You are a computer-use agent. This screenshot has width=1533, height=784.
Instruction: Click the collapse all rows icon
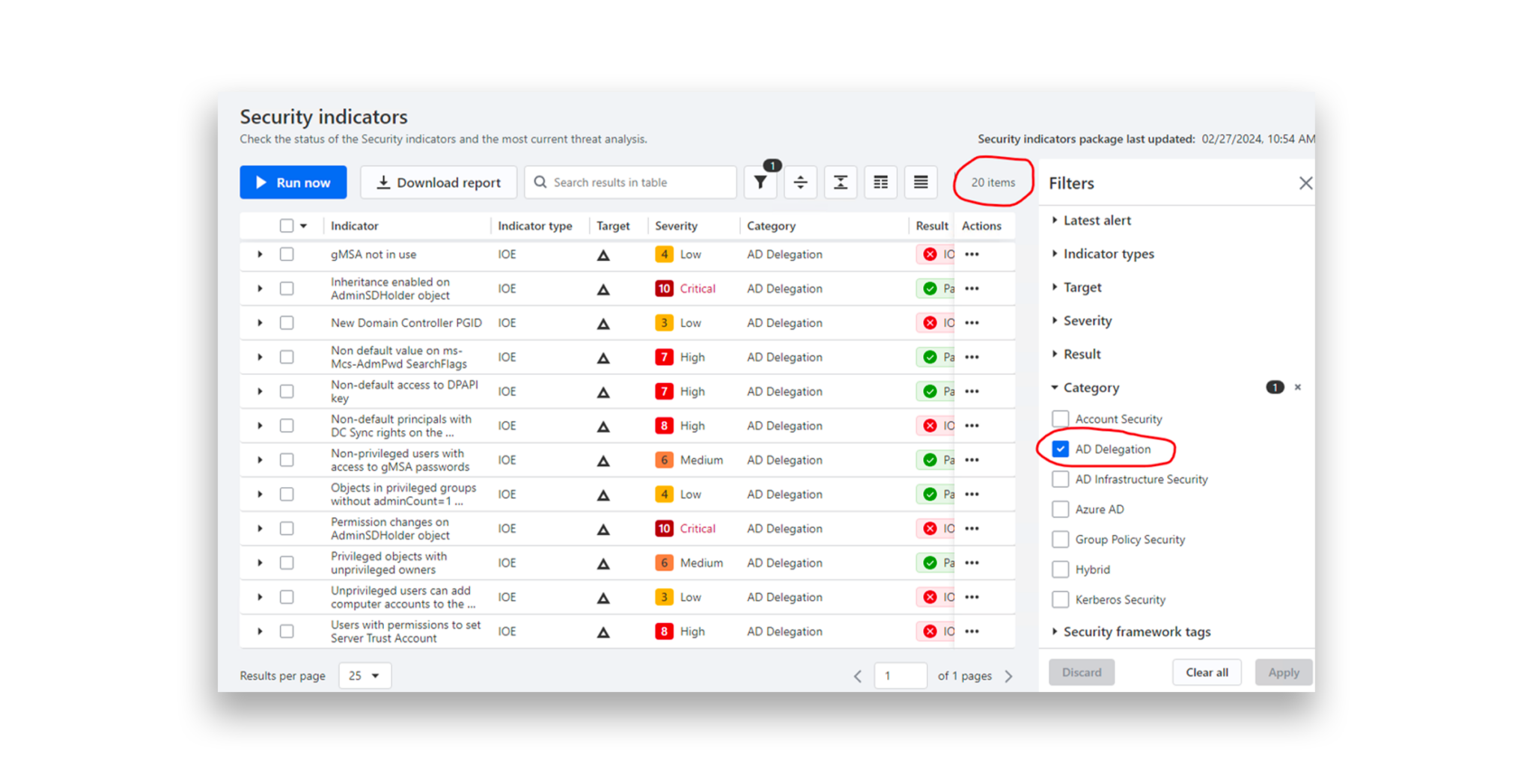(841, 182)
